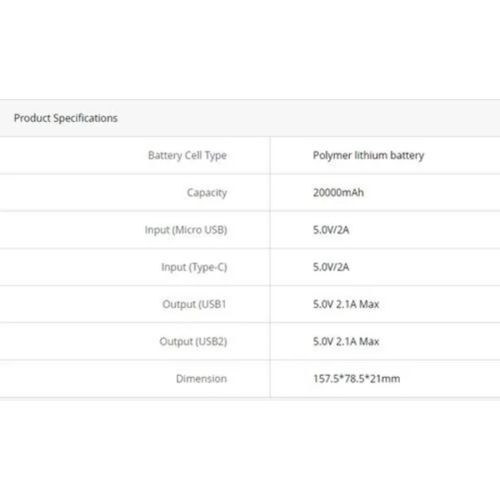500x500 pixels.
Task: Click the Product Specifications heading
Action: coord(66,118)
